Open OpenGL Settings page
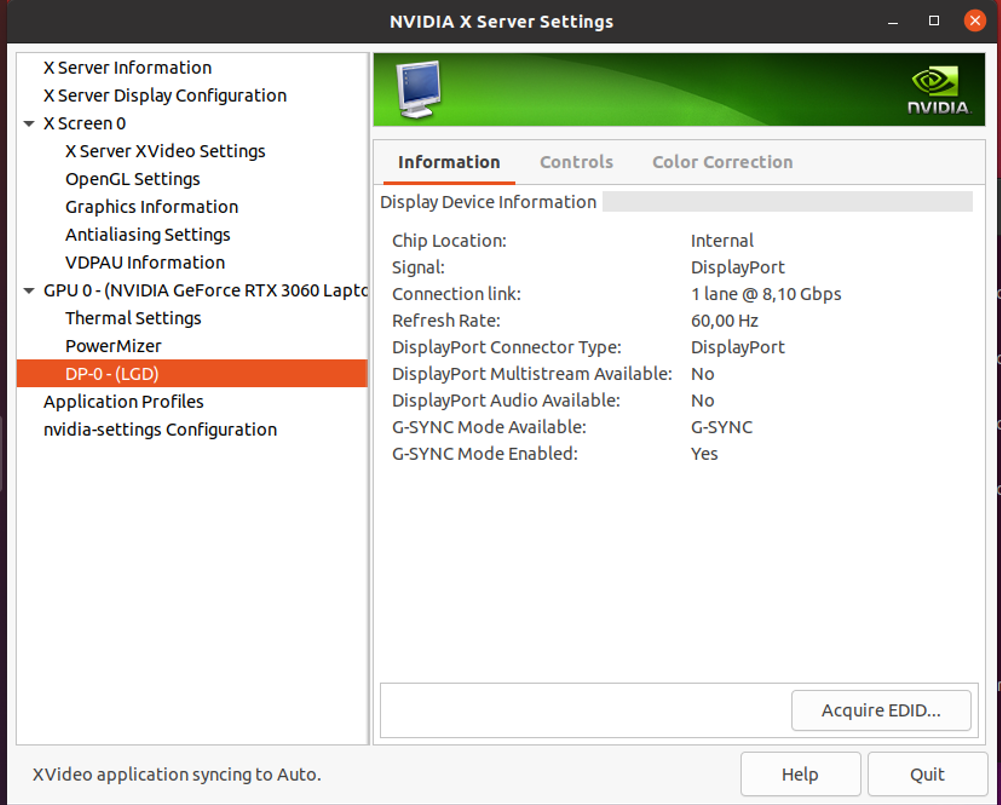 133,179
